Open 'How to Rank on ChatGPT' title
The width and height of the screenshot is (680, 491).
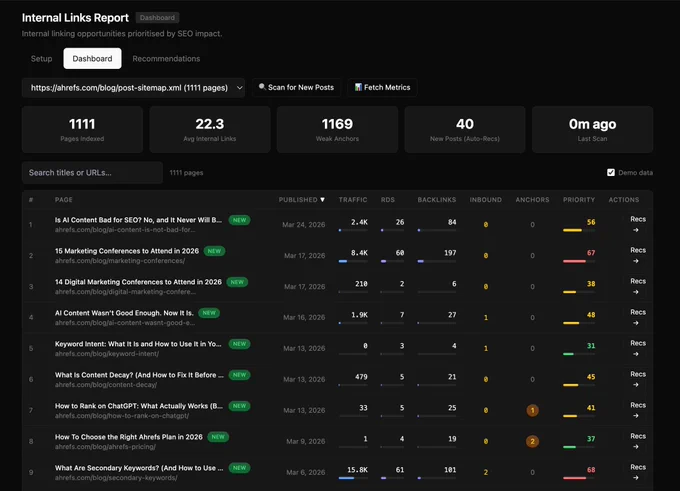139,406
